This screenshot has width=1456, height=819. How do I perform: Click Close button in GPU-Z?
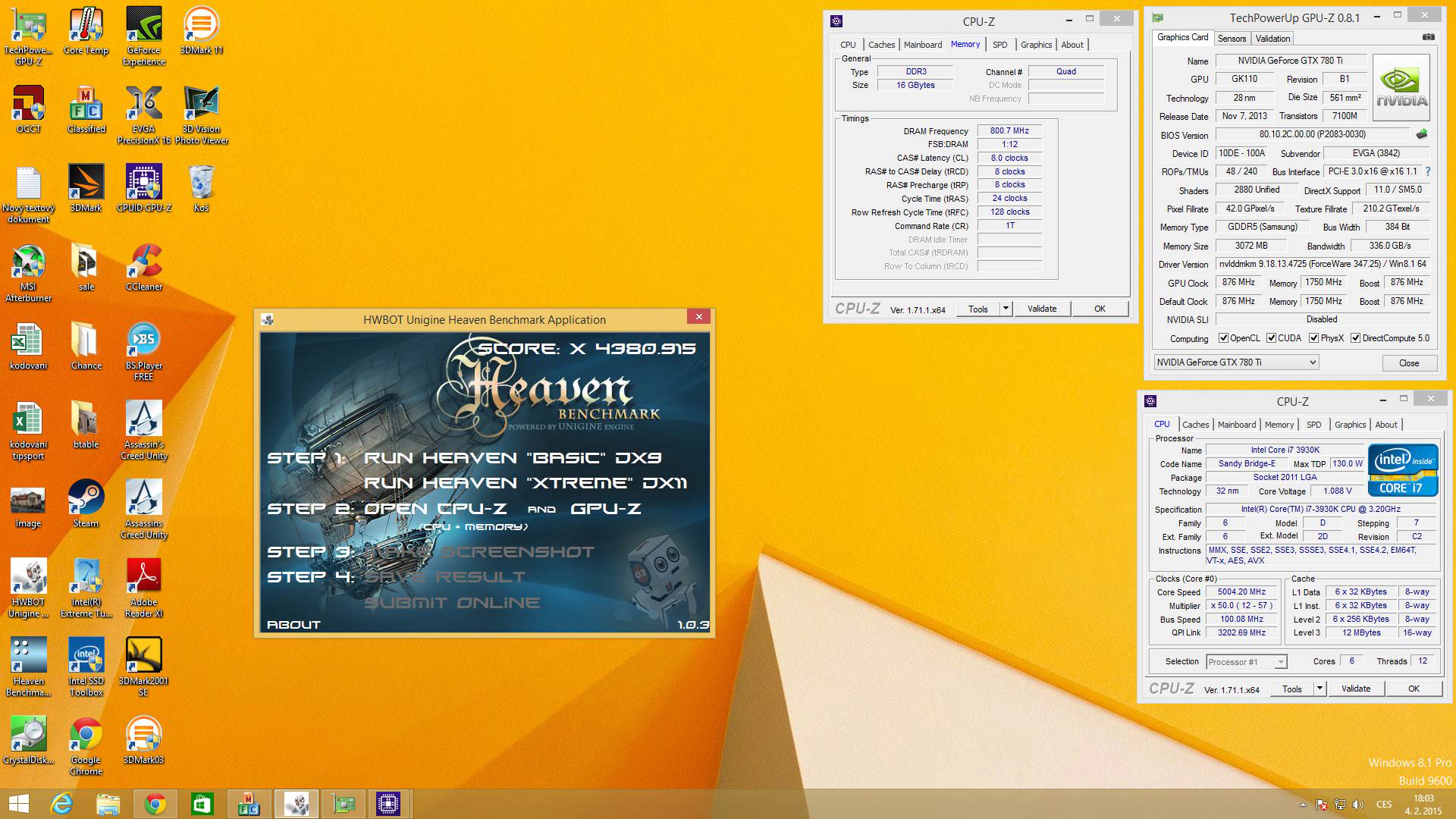click(1409, 362)
